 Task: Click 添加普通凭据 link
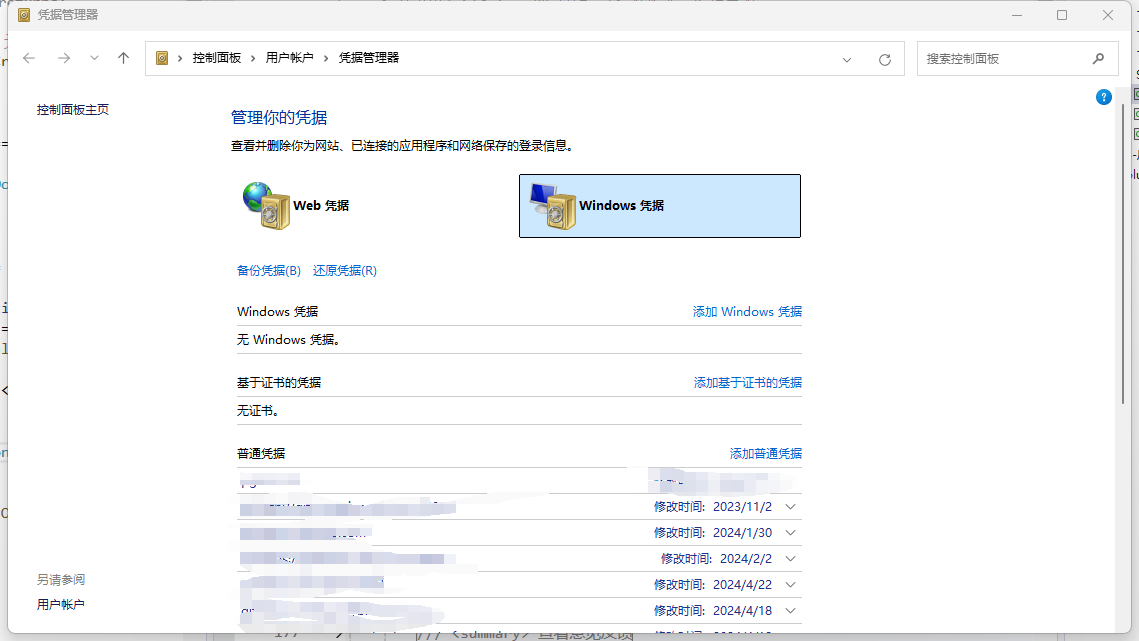tap(766, 453)
